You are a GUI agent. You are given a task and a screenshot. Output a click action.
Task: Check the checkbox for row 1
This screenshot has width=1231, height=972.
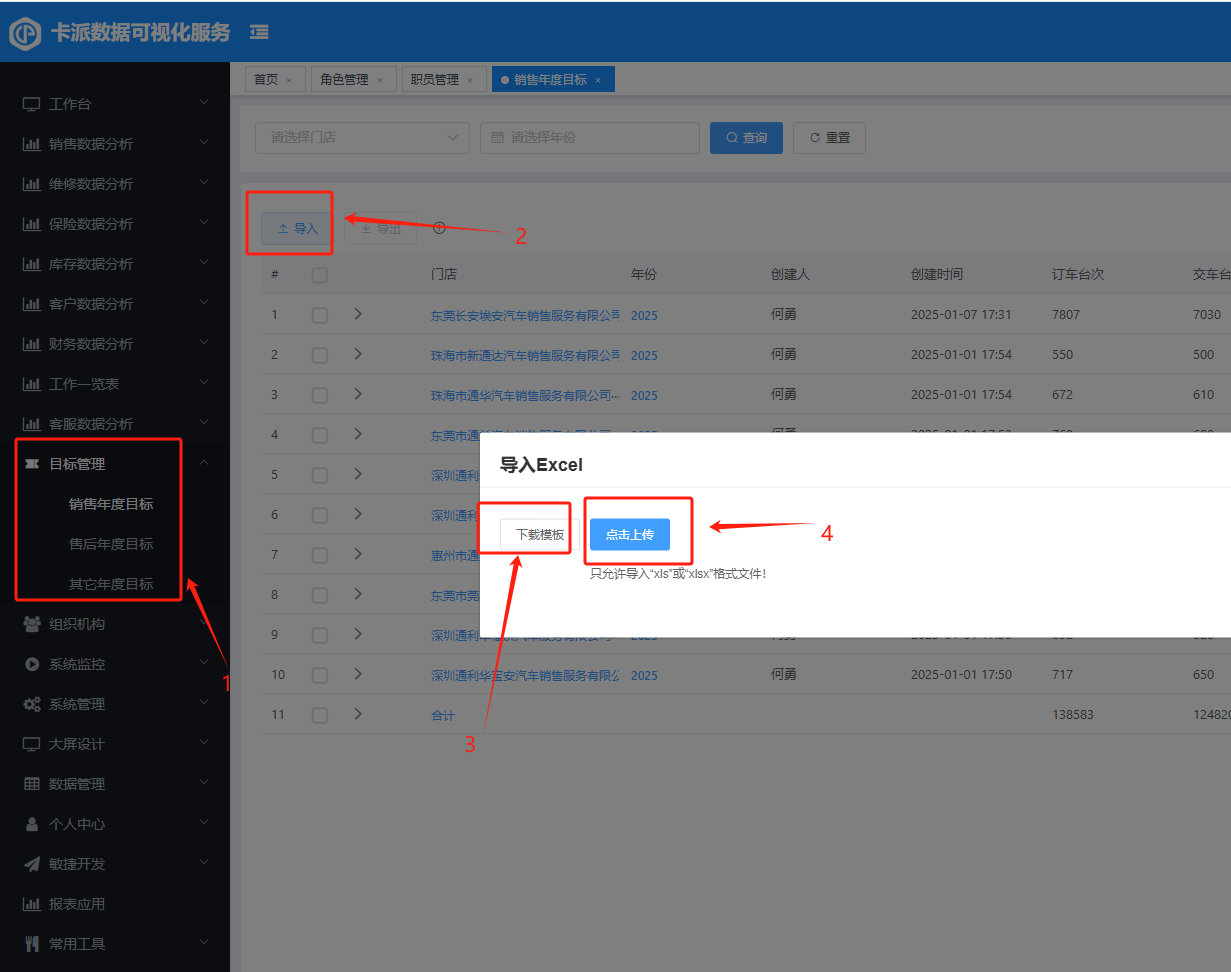point(319,315)
